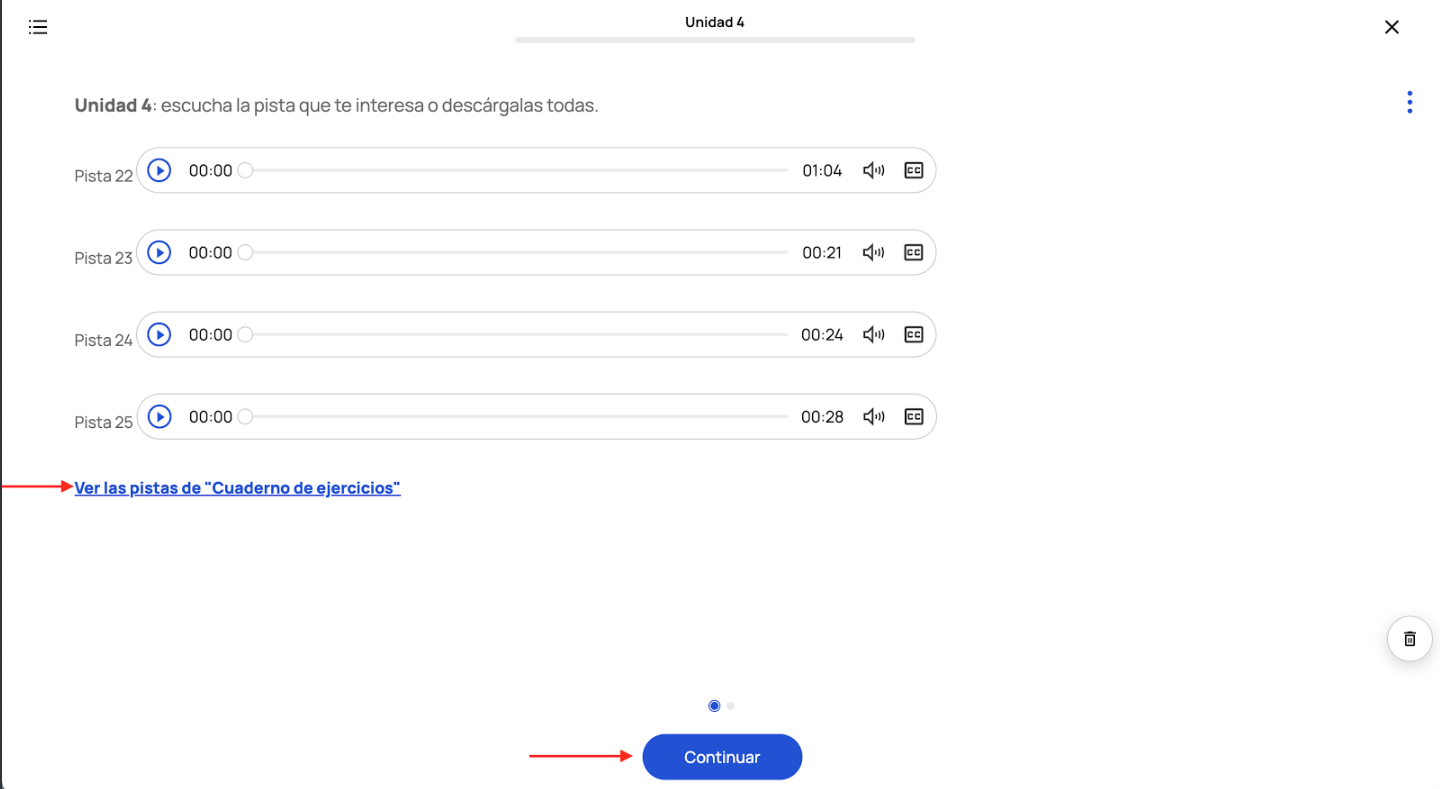Open the three-dot options menu

coord(1409,102)
